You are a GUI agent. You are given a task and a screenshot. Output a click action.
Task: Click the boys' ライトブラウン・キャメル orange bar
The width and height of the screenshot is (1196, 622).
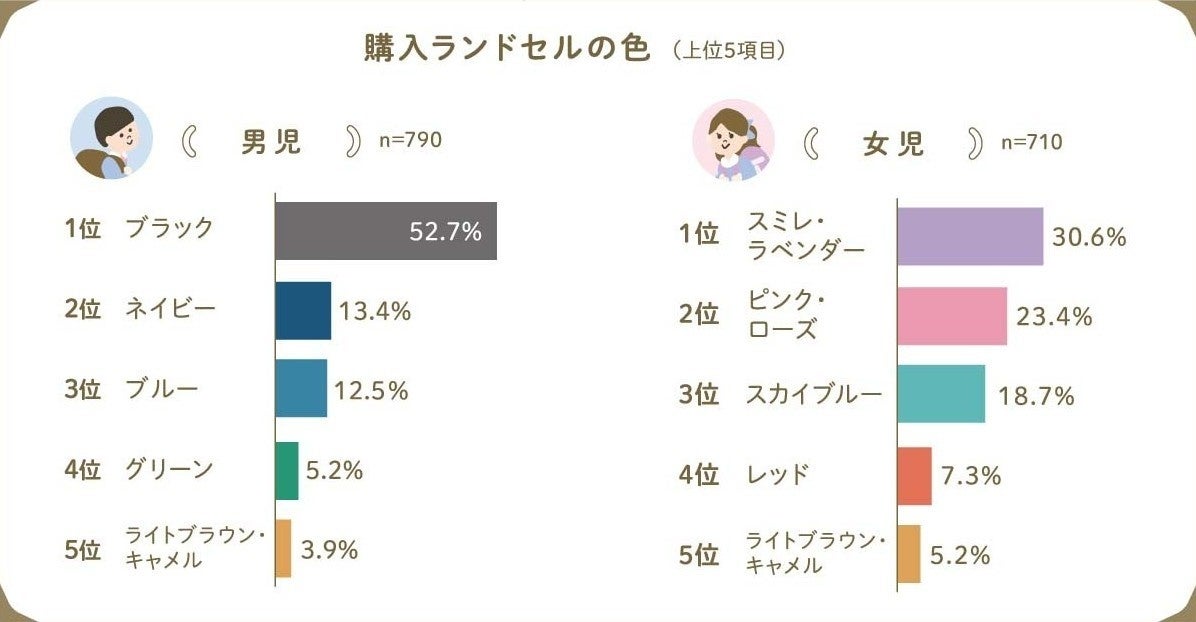pyautogui.click(x=283, y=548)
